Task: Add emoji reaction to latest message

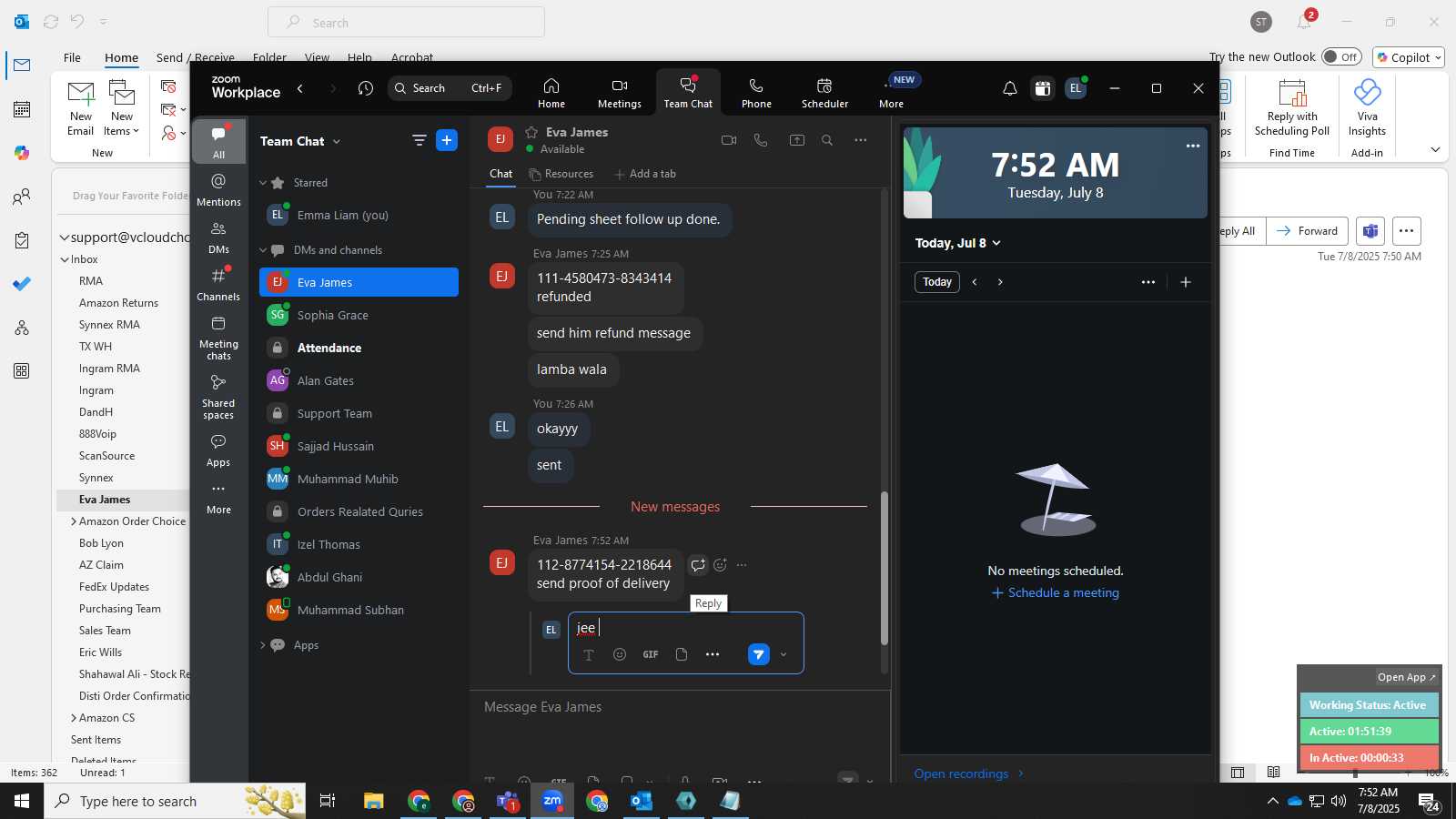Action: (720, 565)
